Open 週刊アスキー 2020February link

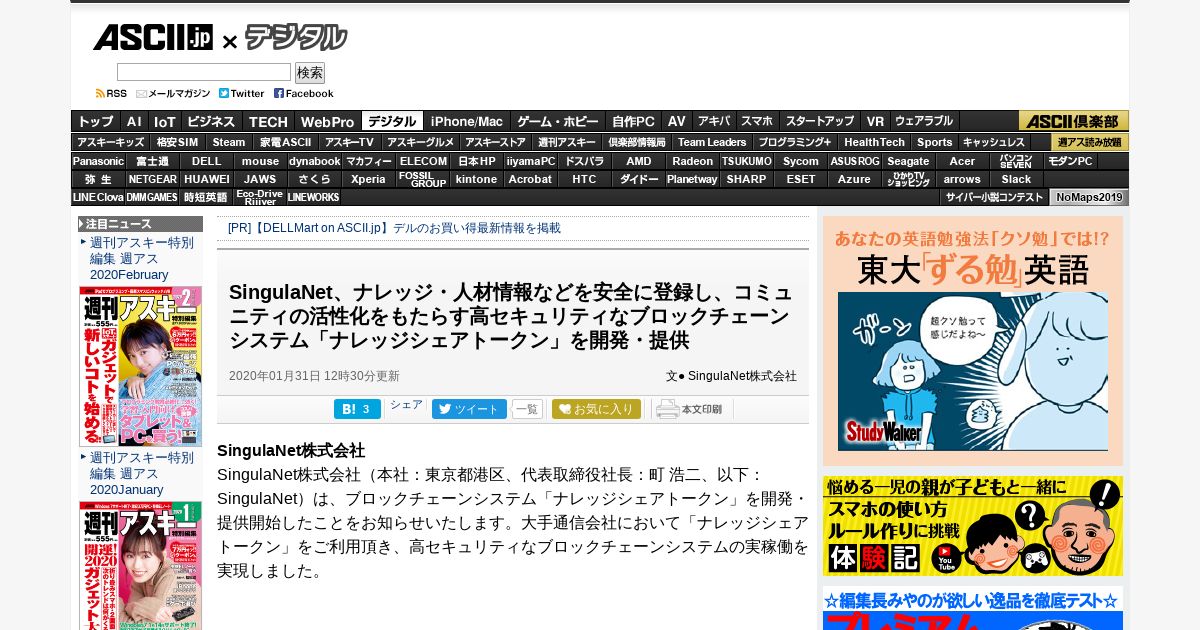point(141,259)
